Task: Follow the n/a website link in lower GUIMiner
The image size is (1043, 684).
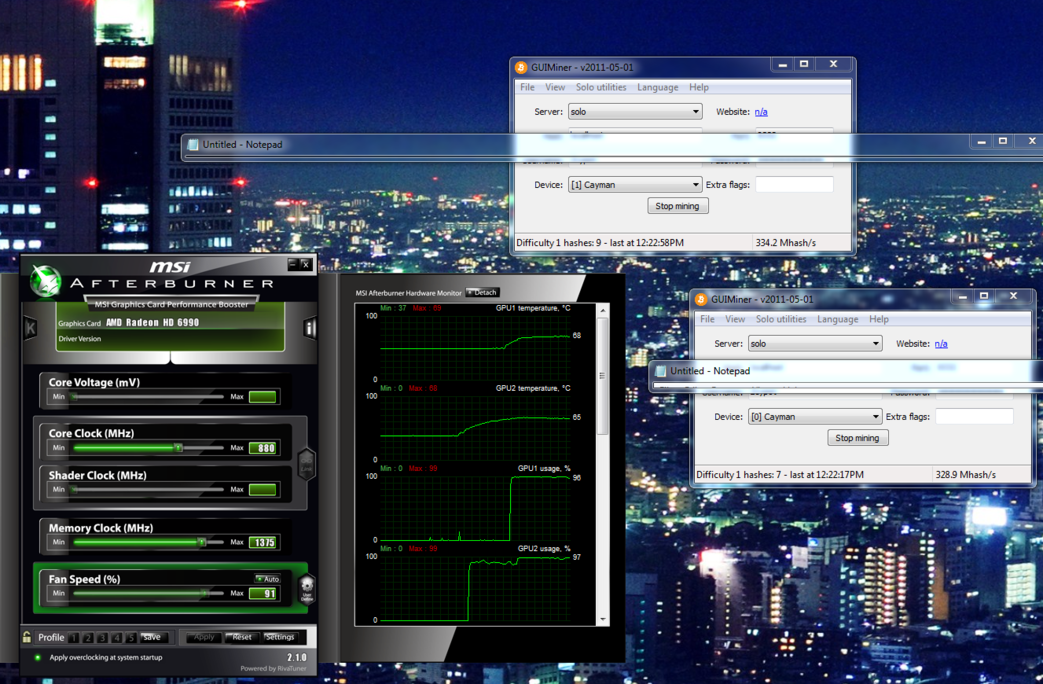Action: coord(941,344)
